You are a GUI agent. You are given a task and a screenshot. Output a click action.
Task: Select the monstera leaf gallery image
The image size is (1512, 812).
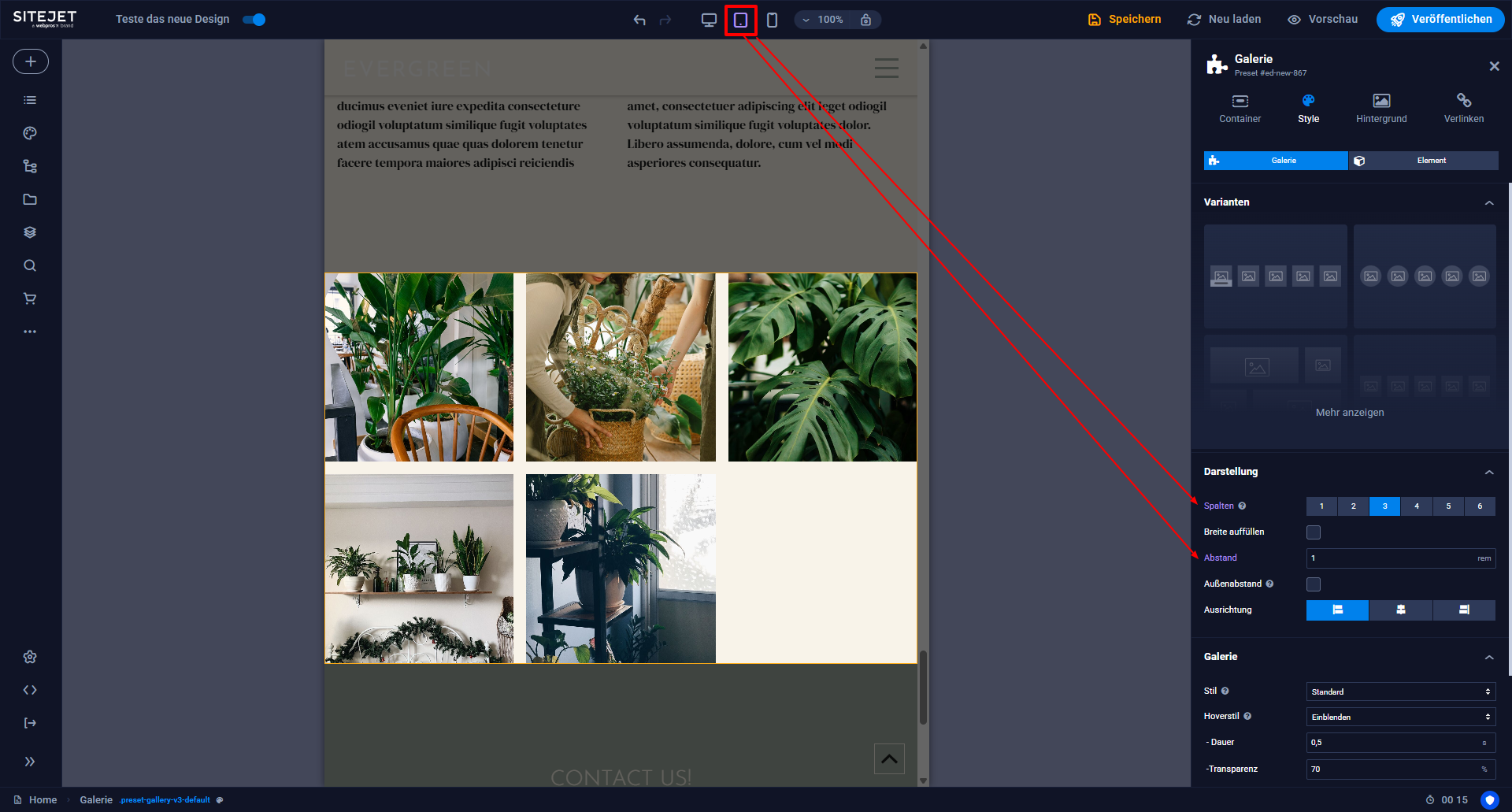click(822, 367)
